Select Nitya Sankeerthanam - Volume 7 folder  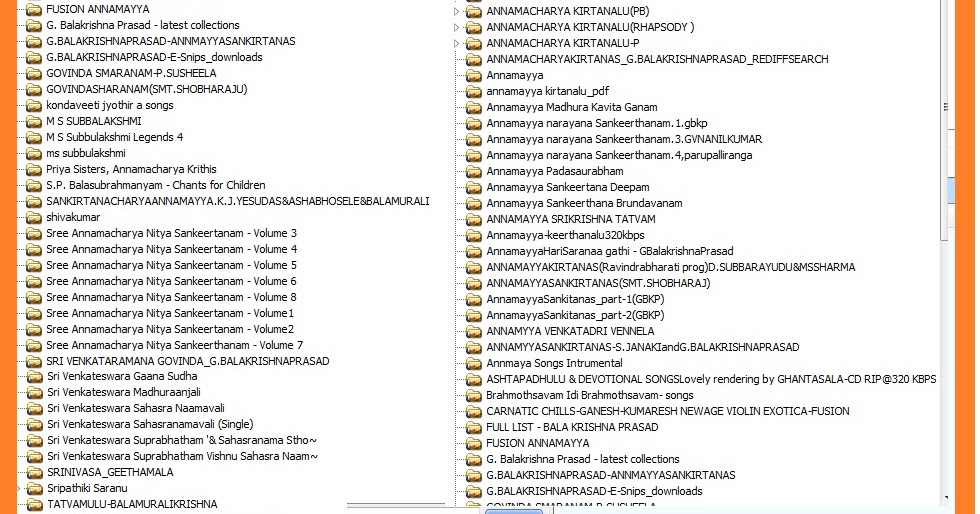tap(174, 345)
